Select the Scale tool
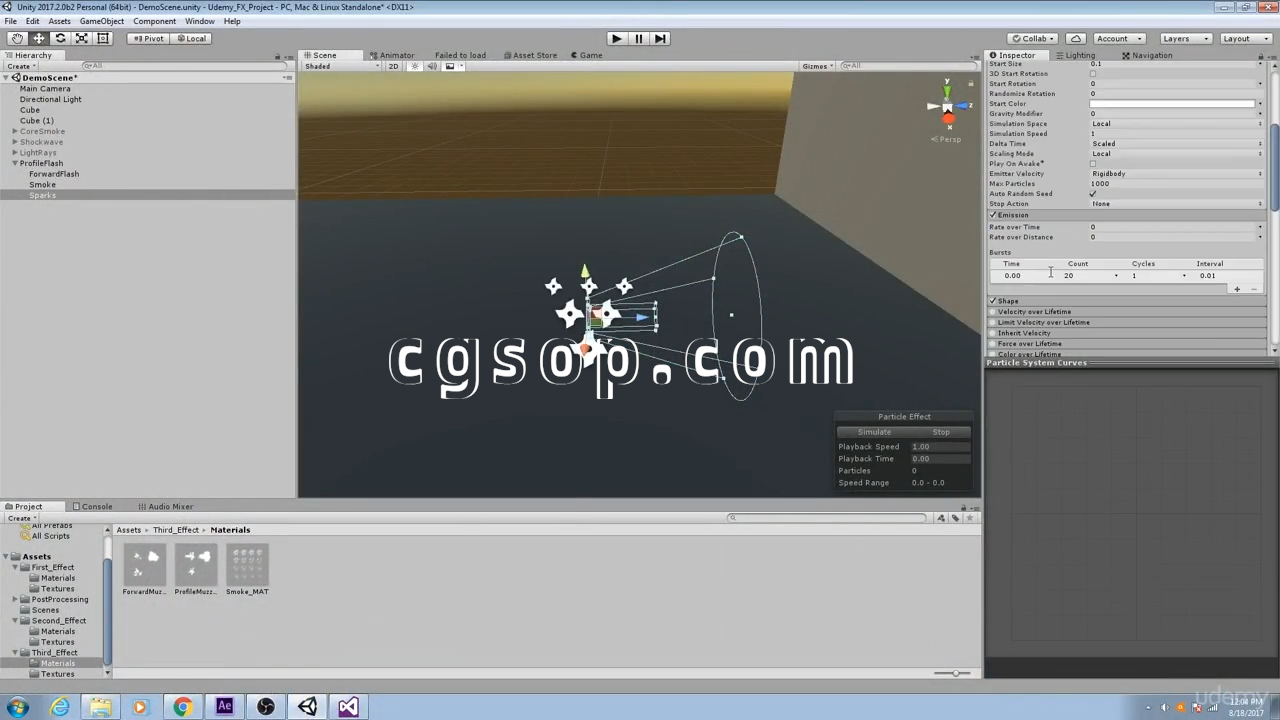 coord(82,38)
